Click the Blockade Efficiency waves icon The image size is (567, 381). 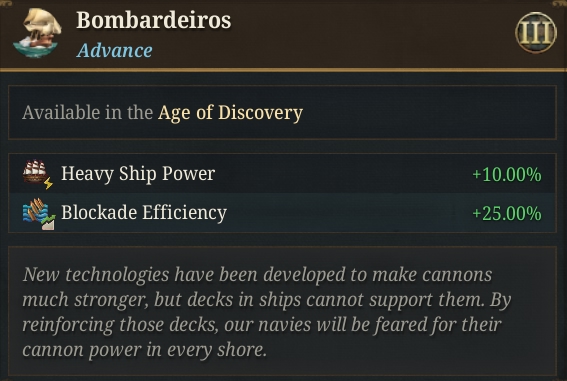coord(35,211)
